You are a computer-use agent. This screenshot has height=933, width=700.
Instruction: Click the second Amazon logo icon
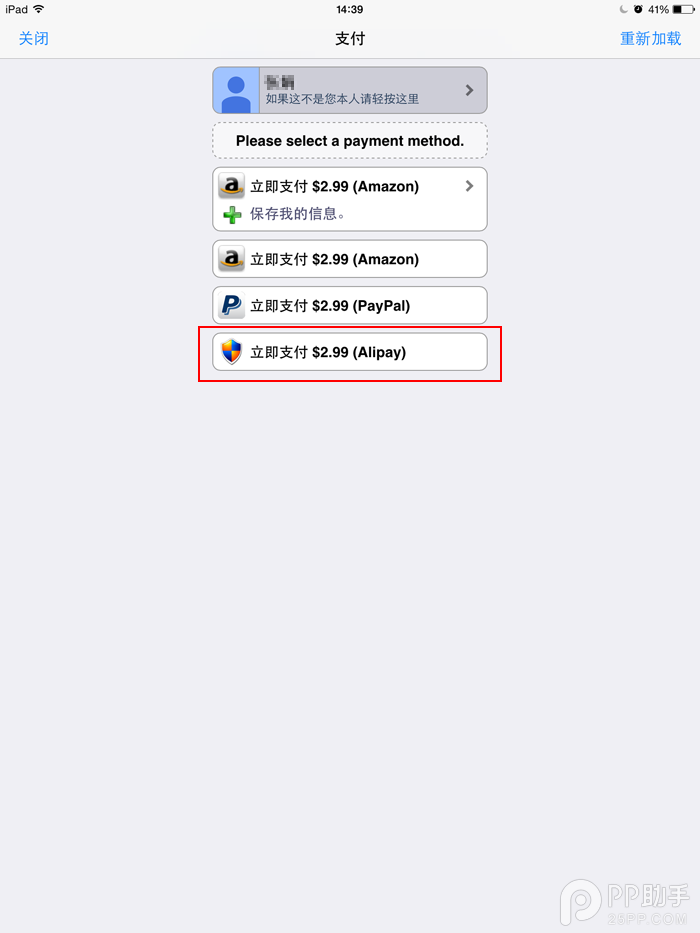pos(232,259)
